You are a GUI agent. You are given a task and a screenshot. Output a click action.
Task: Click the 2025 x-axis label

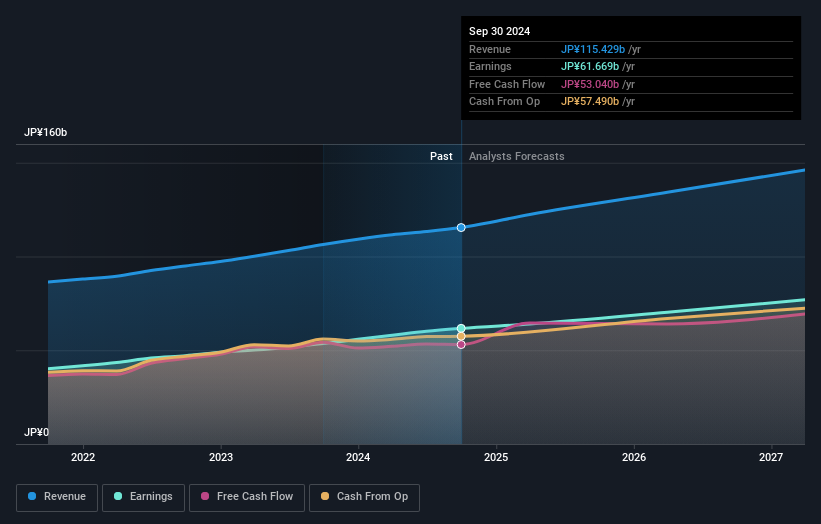pos(496,458)
